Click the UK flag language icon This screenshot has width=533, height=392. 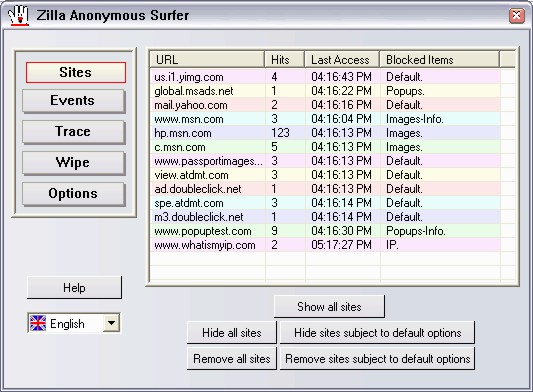click(38, 323)
